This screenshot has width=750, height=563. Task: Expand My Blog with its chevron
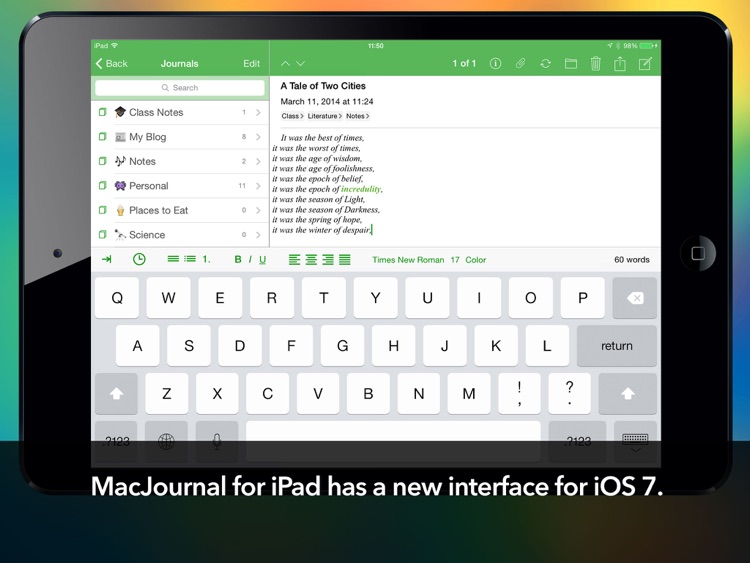tap(258, 137)
